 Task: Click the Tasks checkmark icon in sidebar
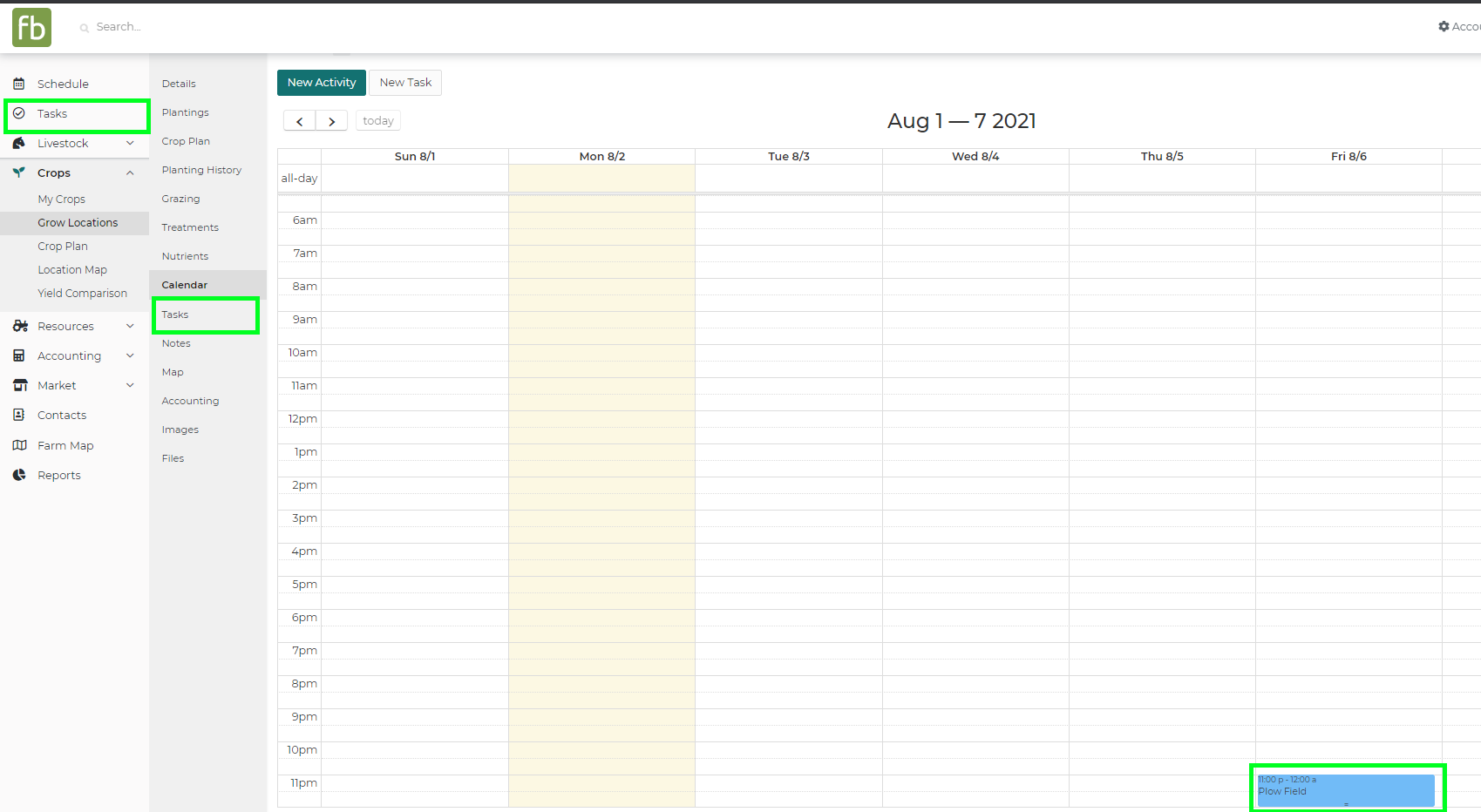(x=19, y=113)
